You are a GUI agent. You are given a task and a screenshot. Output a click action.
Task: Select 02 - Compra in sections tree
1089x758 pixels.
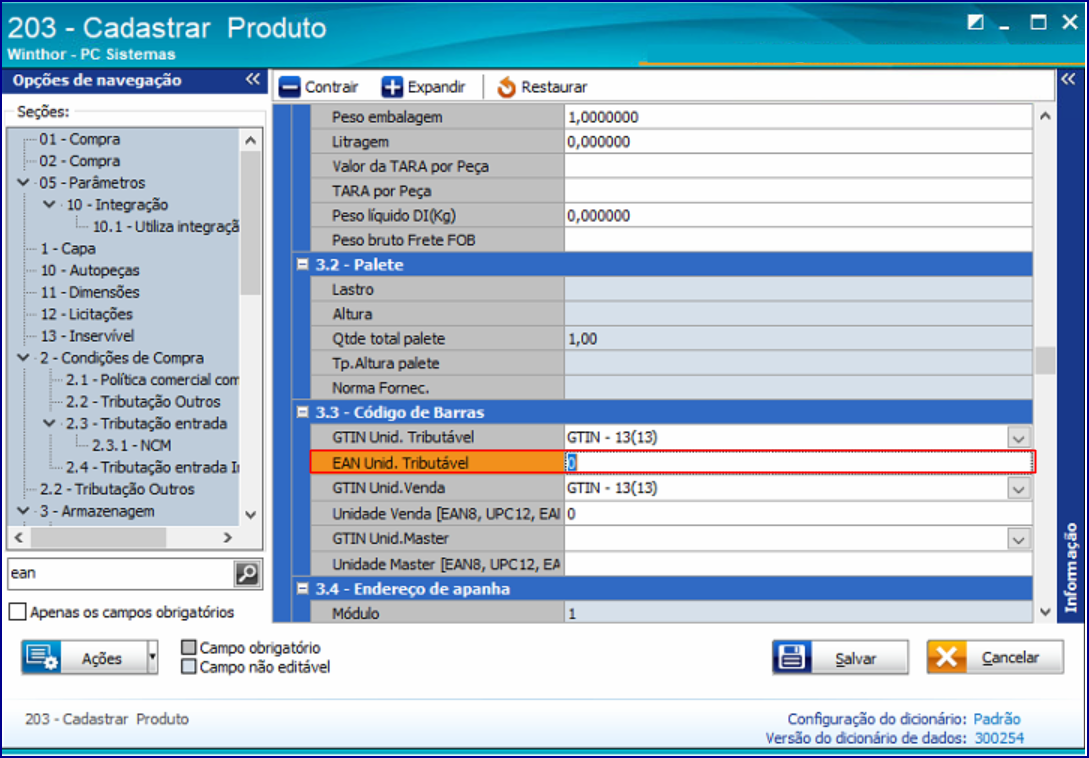[79, 160]
